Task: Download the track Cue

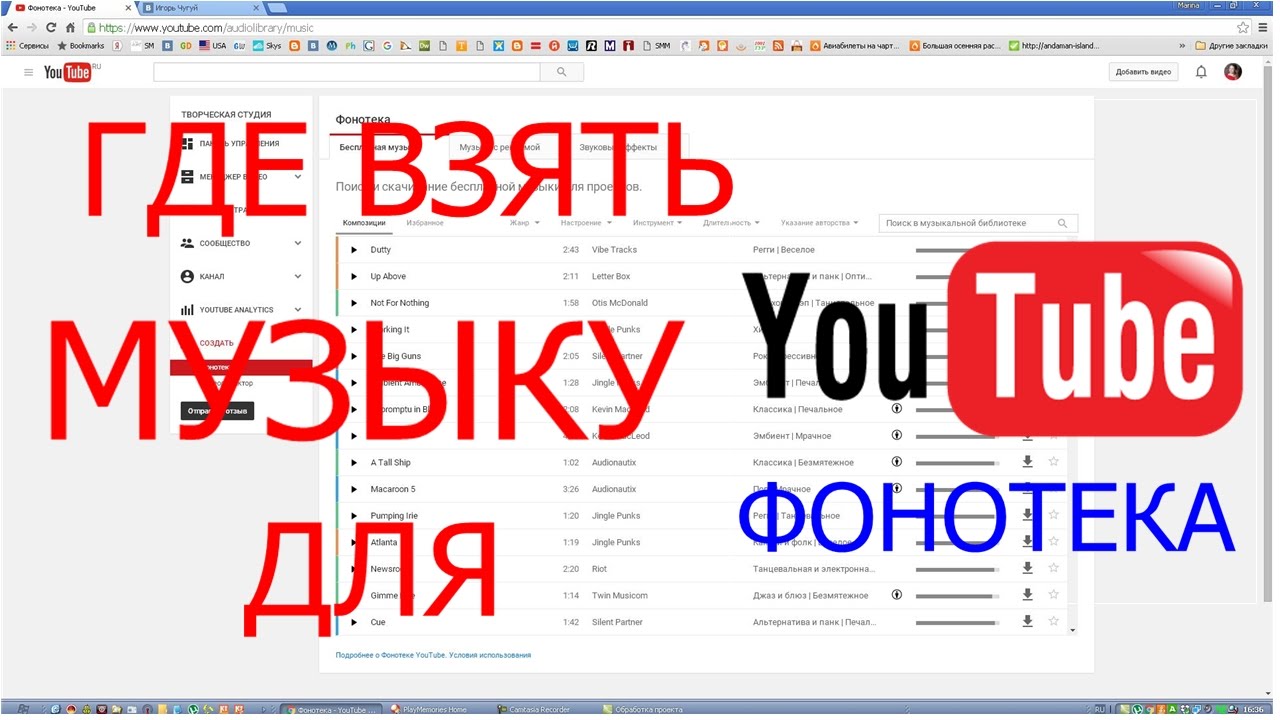Action: (x=1027, y=621)
